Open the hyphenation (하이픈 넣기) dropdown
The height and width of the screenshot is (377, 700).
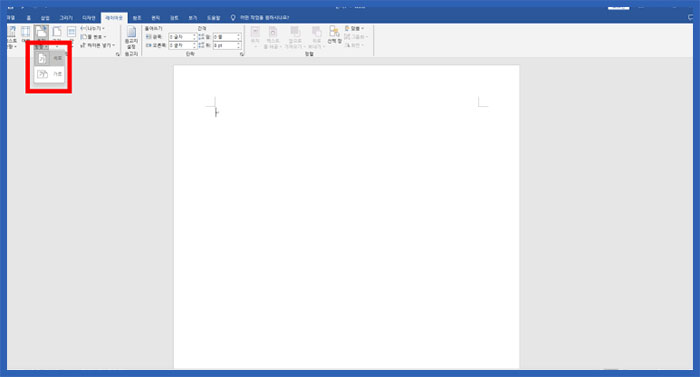[98, 45]
